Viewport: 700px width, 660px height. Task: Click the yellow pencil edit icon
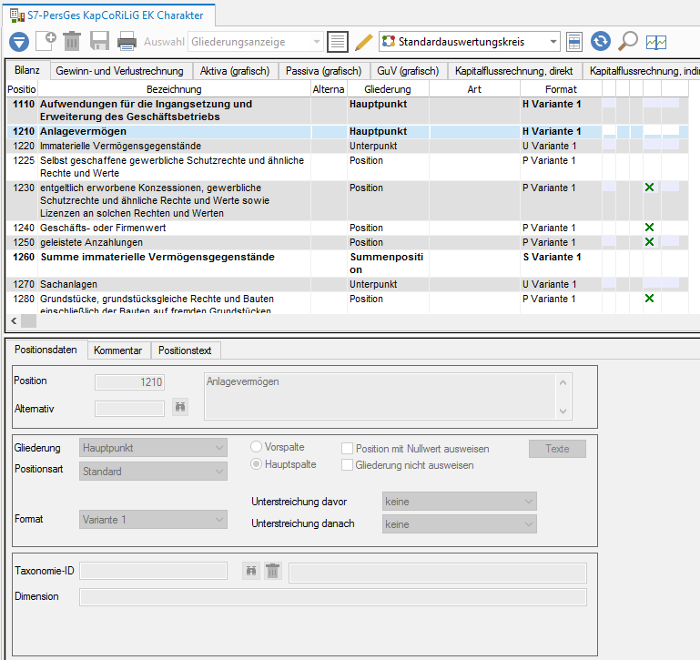coord(363,42)
